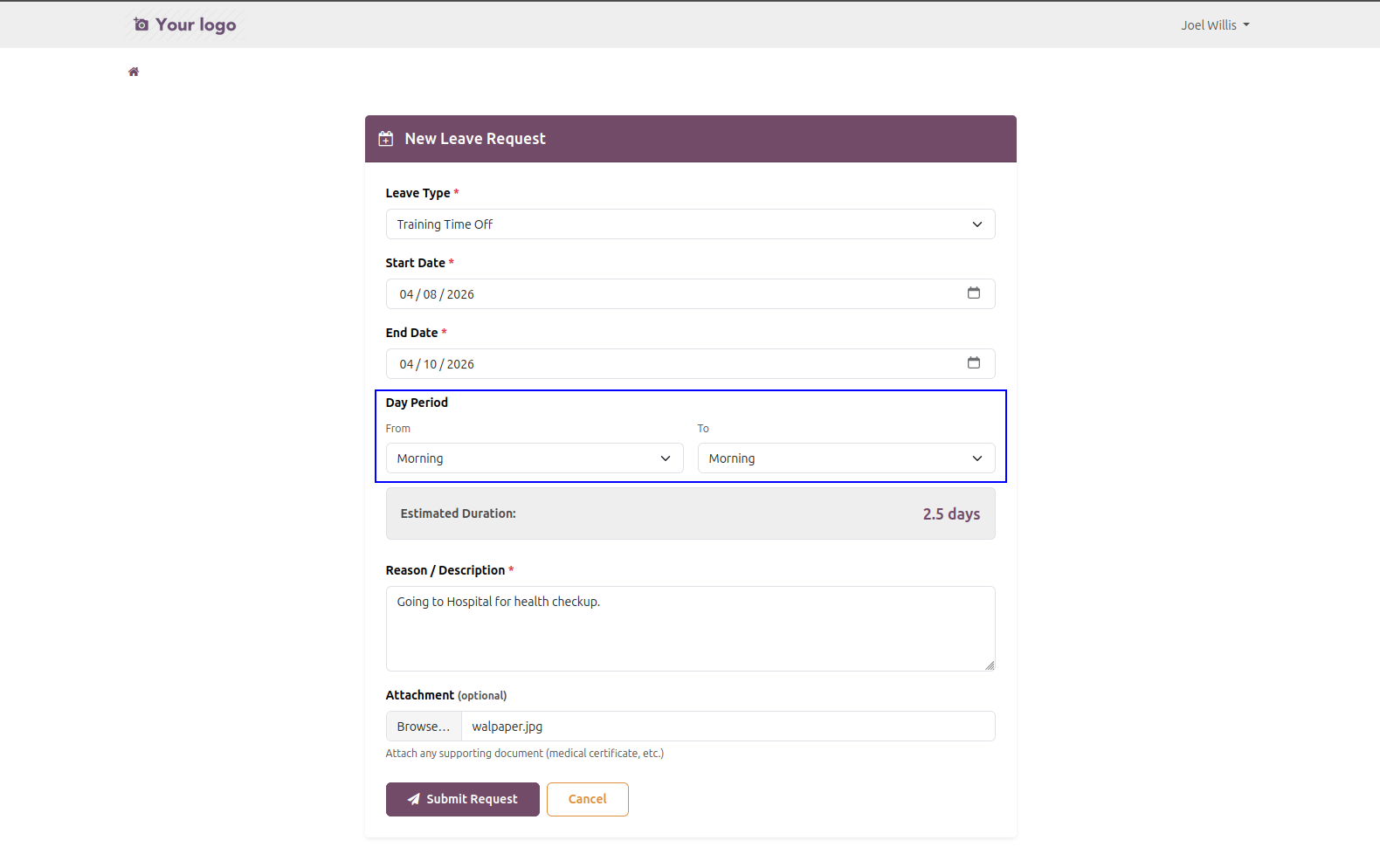
Task: Cancel the leave request
Action: (587, 799)
